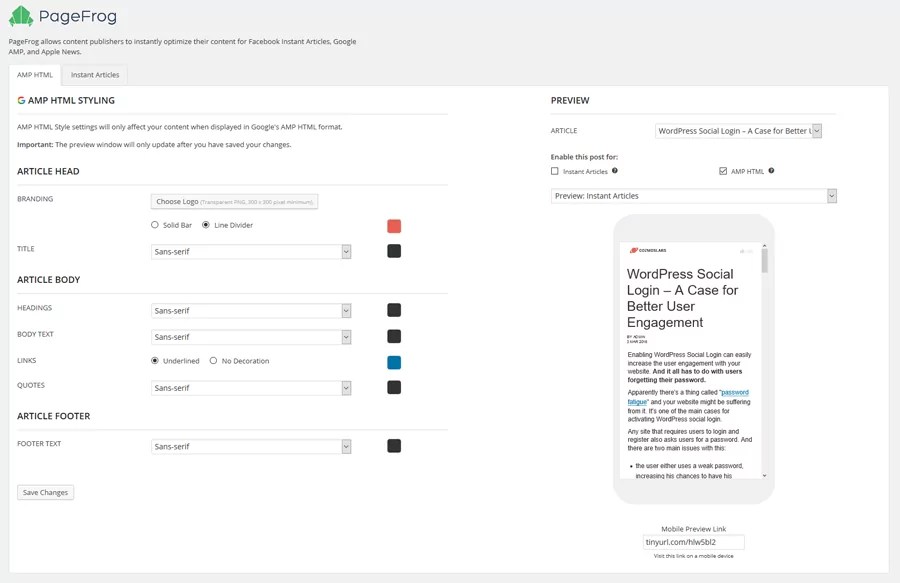900x583 pixels.
Task: Click the Cozmoslabs logo in phone preview
Action: (648, 250)
